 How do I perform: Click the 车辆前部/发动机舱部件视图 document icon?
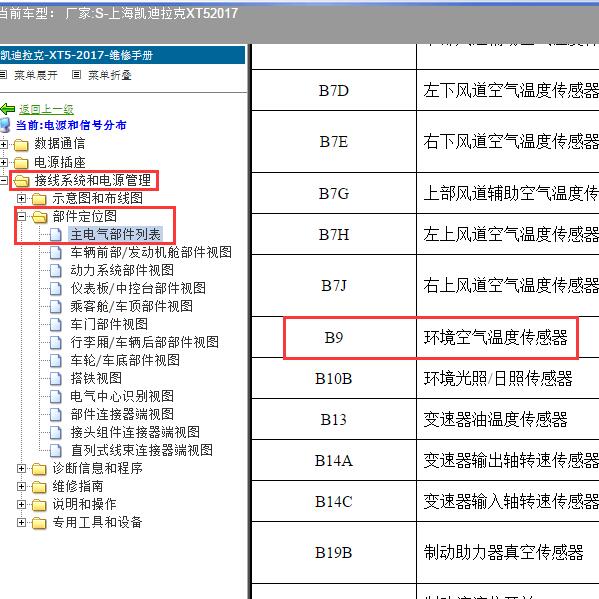click(56, 253)
